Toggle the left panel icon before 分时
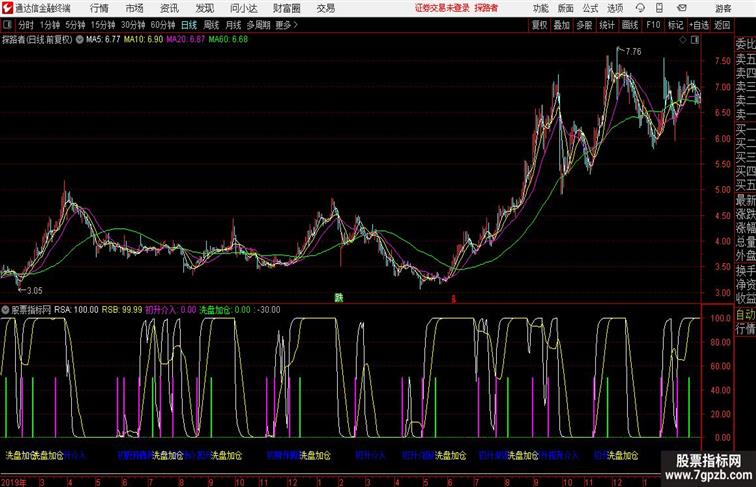This screenshot has height=487, width=756. (x=7, y=25)
